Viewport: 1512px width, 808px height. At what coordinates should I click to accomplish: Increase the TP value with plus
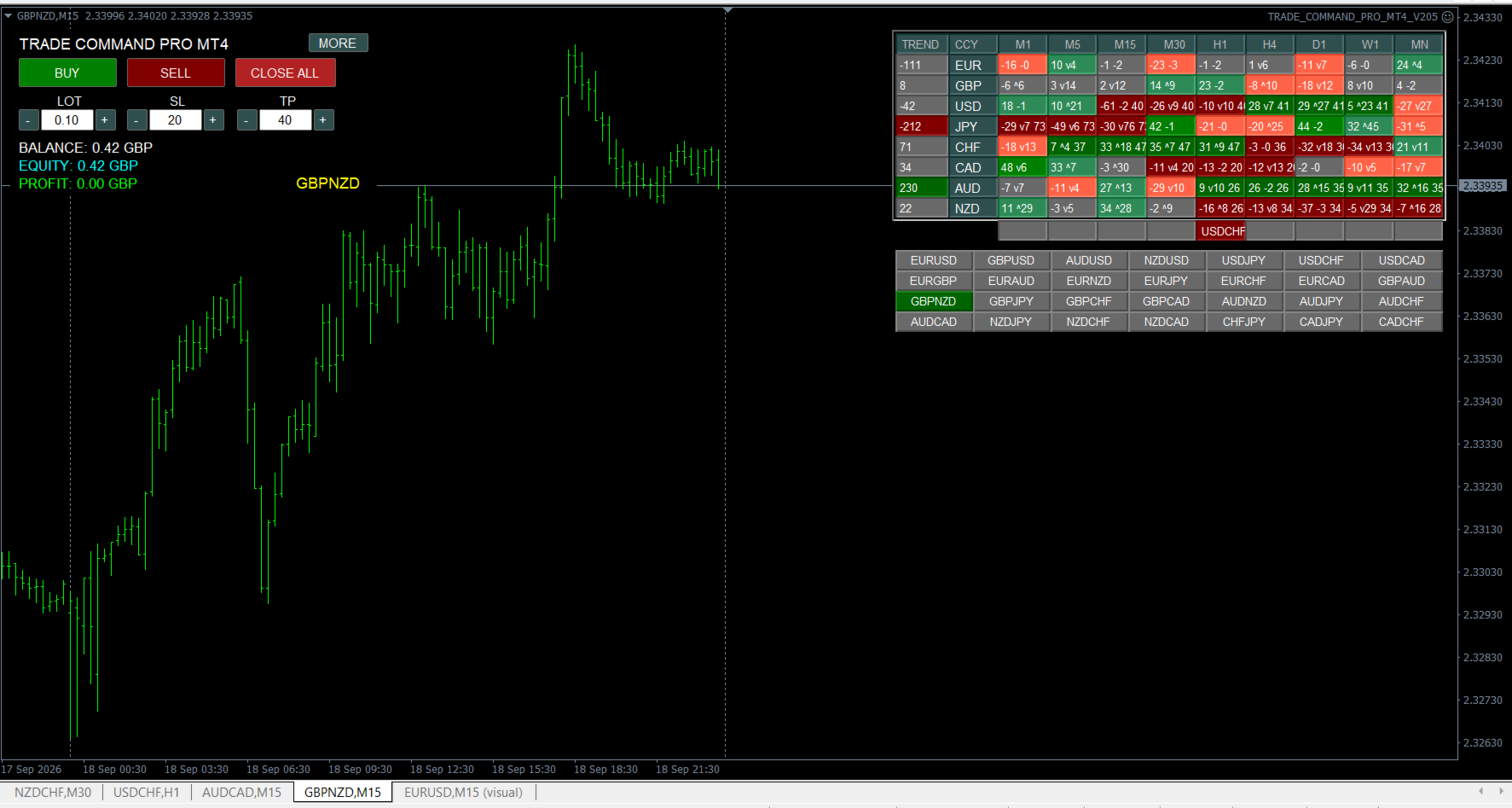(x=323, y=120)
